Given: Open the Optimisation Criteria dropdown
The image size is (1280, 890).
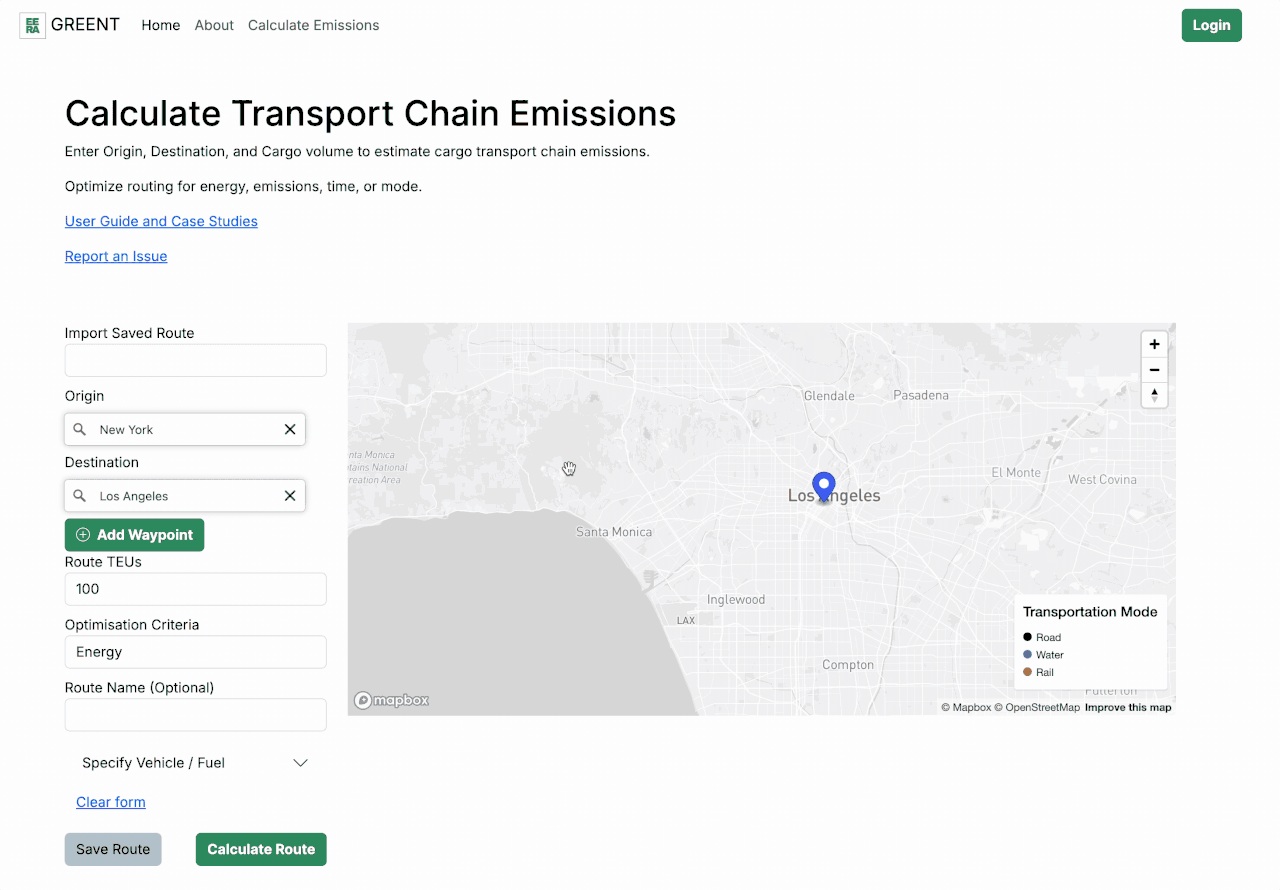Looking at the screenshot, I should click(195, 652).
